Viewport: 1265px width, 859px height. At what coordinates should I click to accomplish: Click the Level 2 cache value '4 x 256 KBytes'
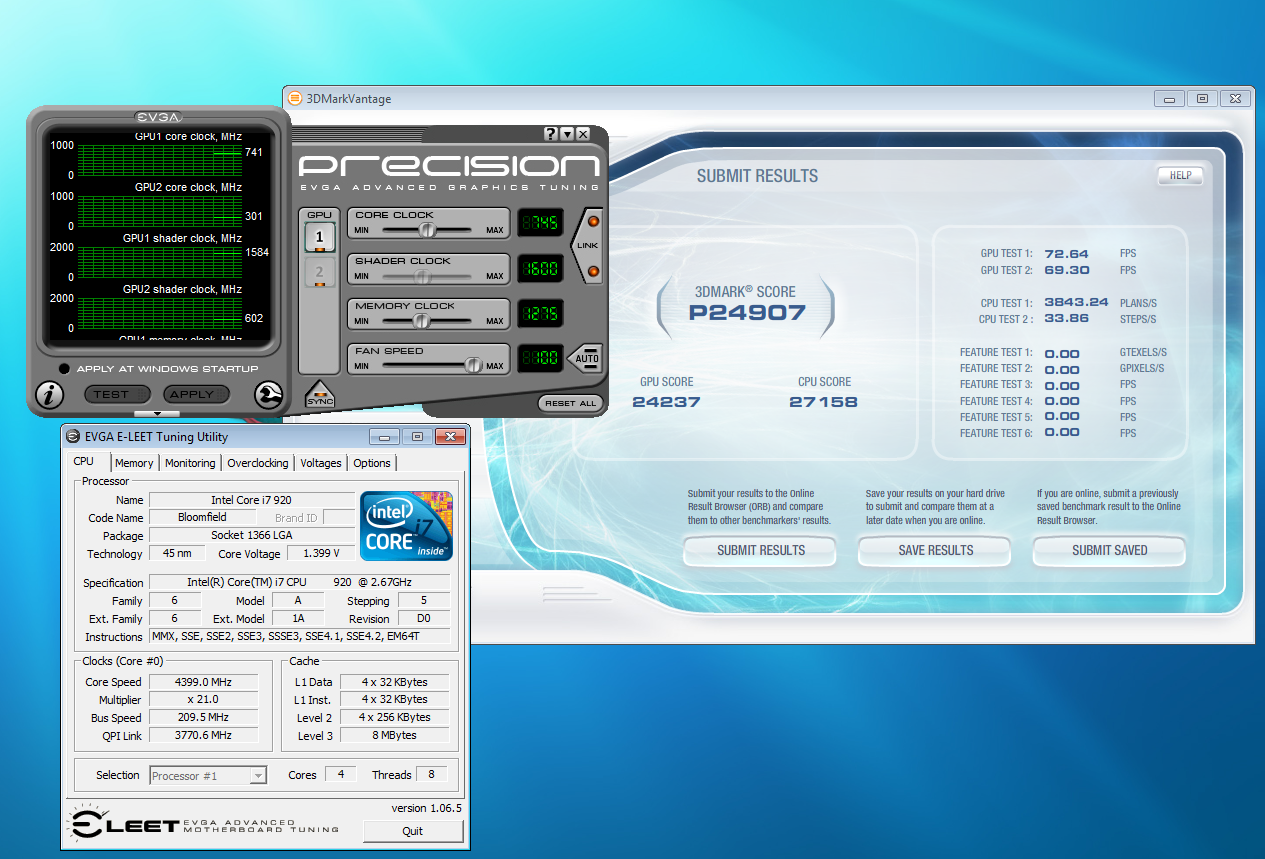click(x=394, y=718)
